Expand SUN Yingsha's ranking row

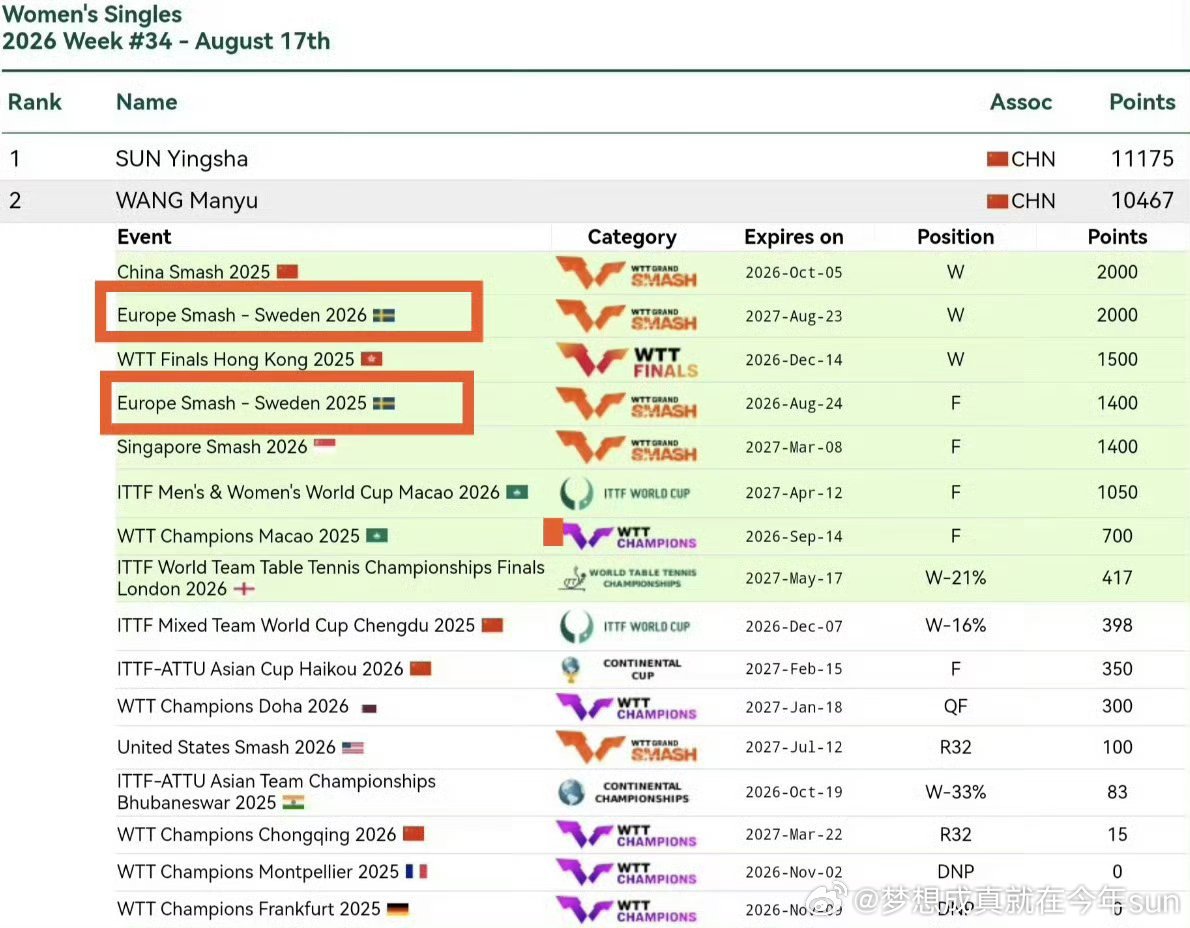(595, 159)
